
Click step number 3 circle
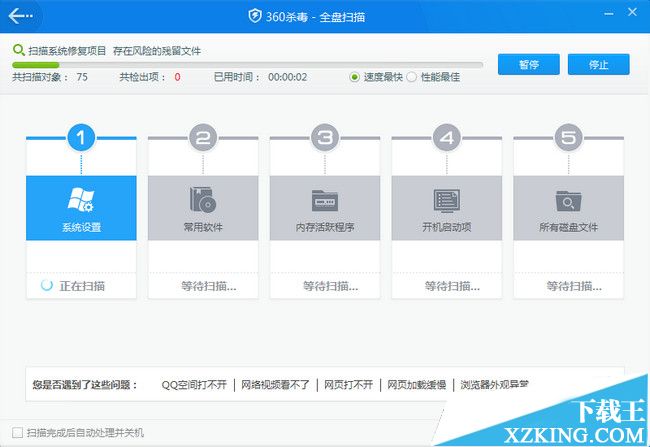click(324, 137)
